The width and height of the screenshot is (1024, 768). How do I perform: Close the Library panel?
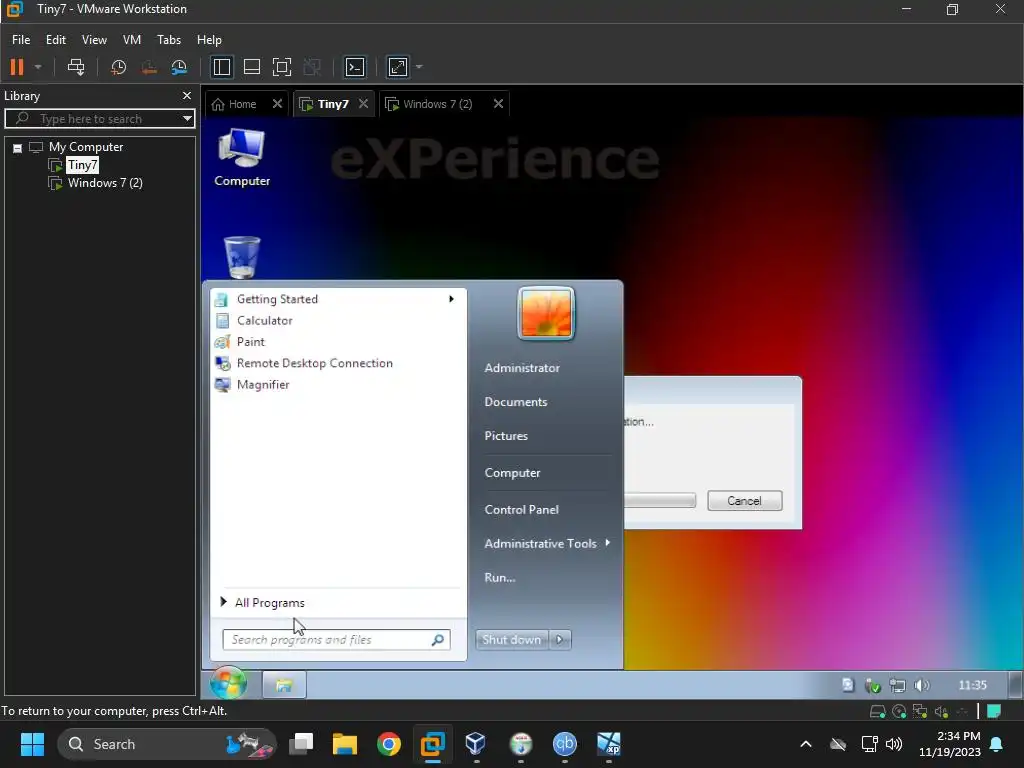[x=187, y=95]
